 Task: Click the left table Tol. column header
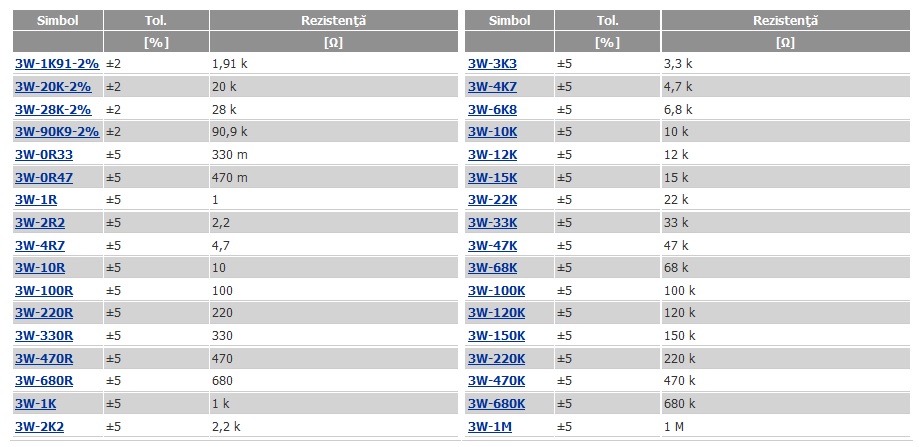pos(156,21)
